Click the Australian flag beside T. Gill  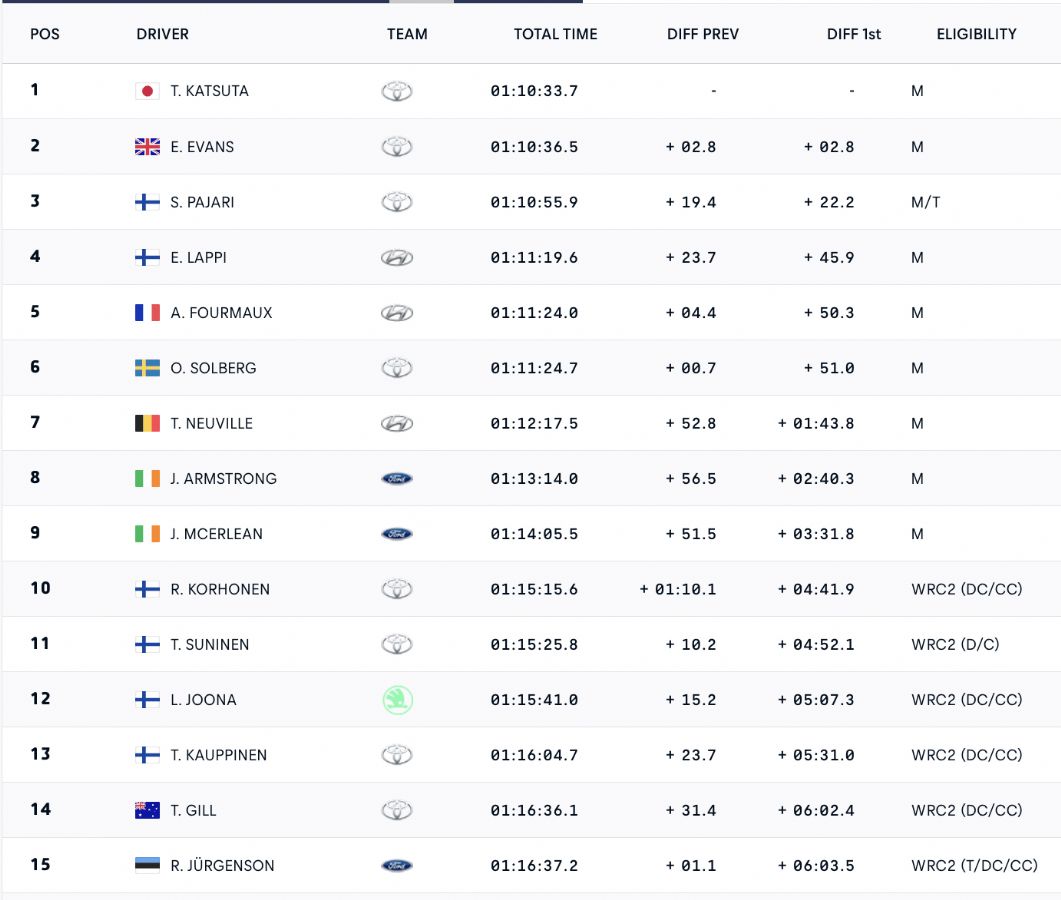click(x=147, y=810)
